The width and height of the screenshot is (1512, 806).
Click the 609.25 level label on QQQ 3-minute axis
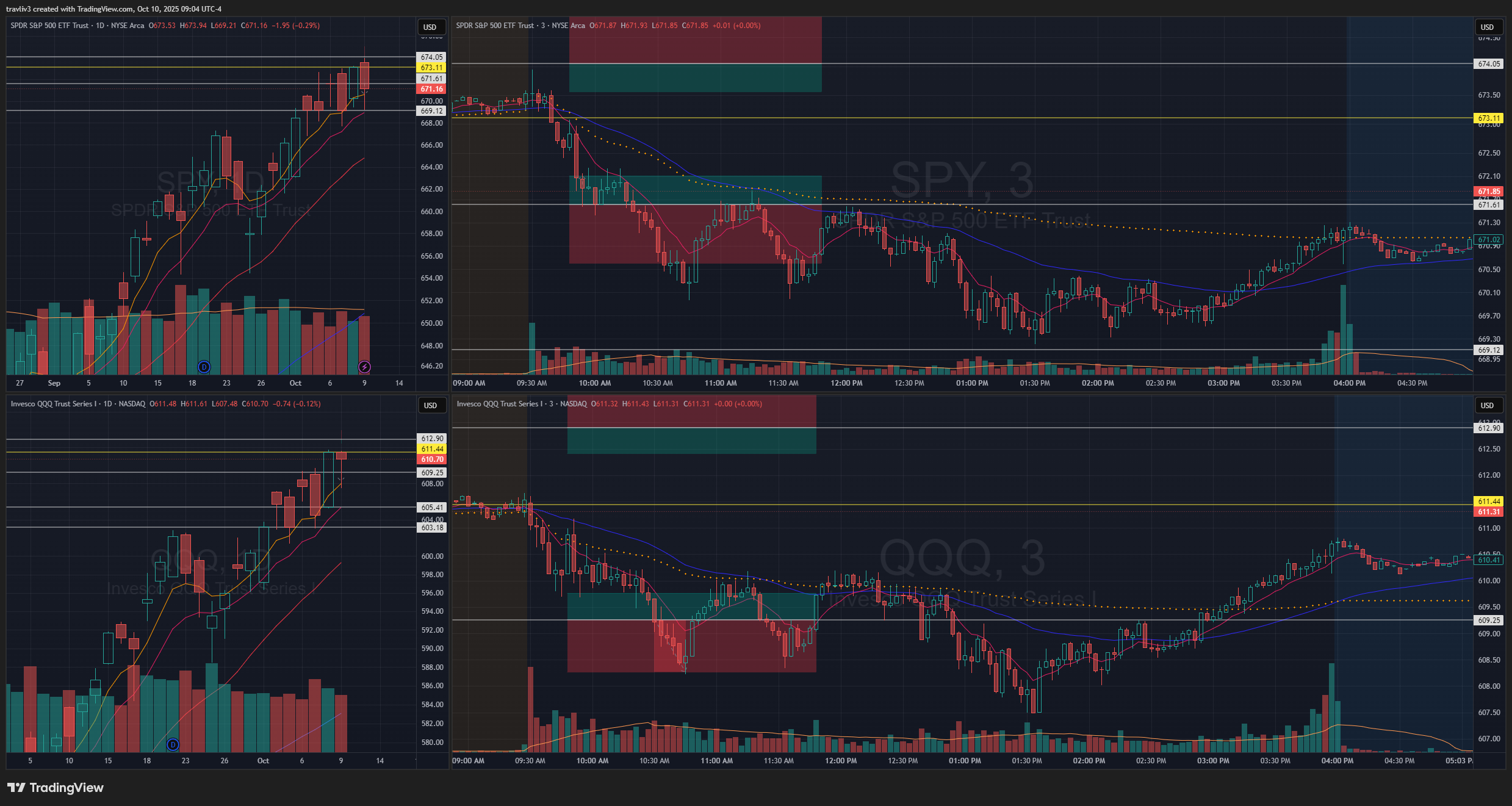tap(1489, 620)
